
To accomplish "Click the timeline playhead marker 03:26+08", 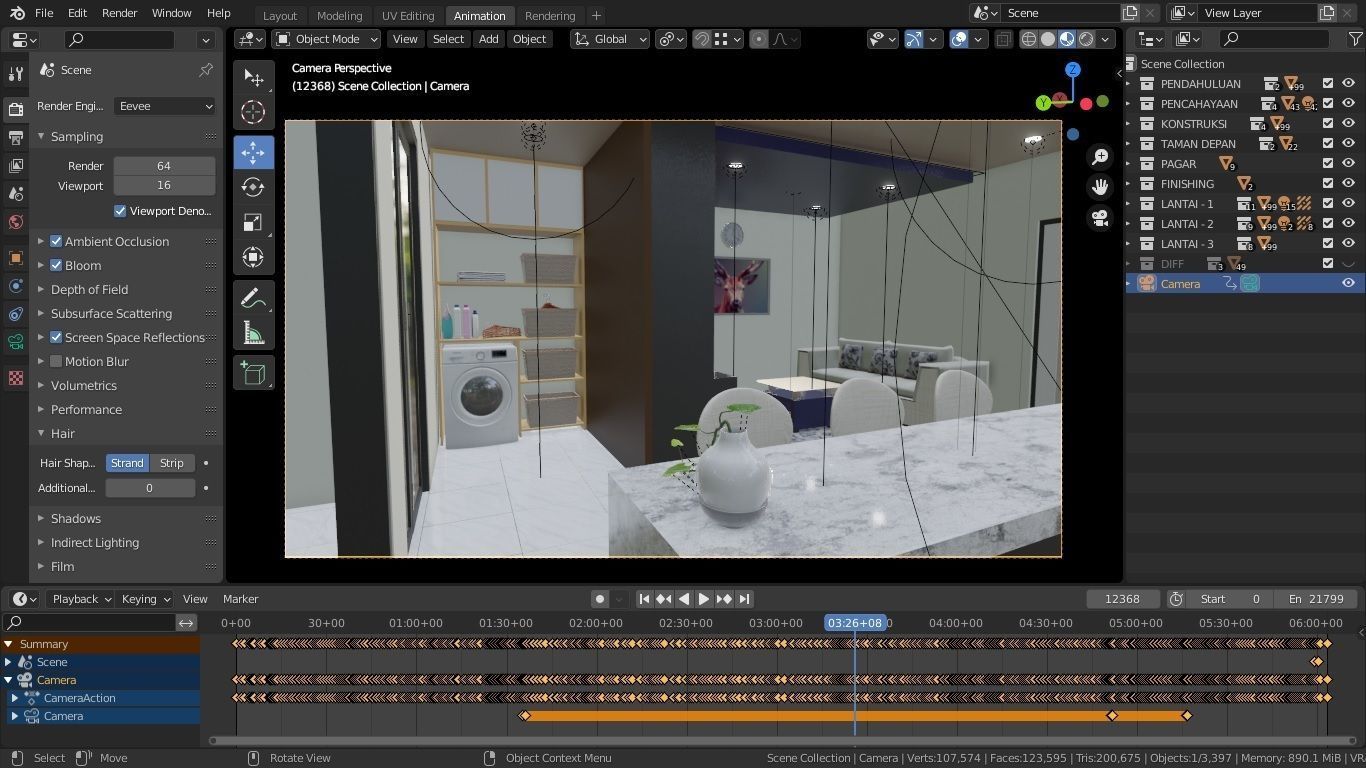I will click(x=855, y=623).
